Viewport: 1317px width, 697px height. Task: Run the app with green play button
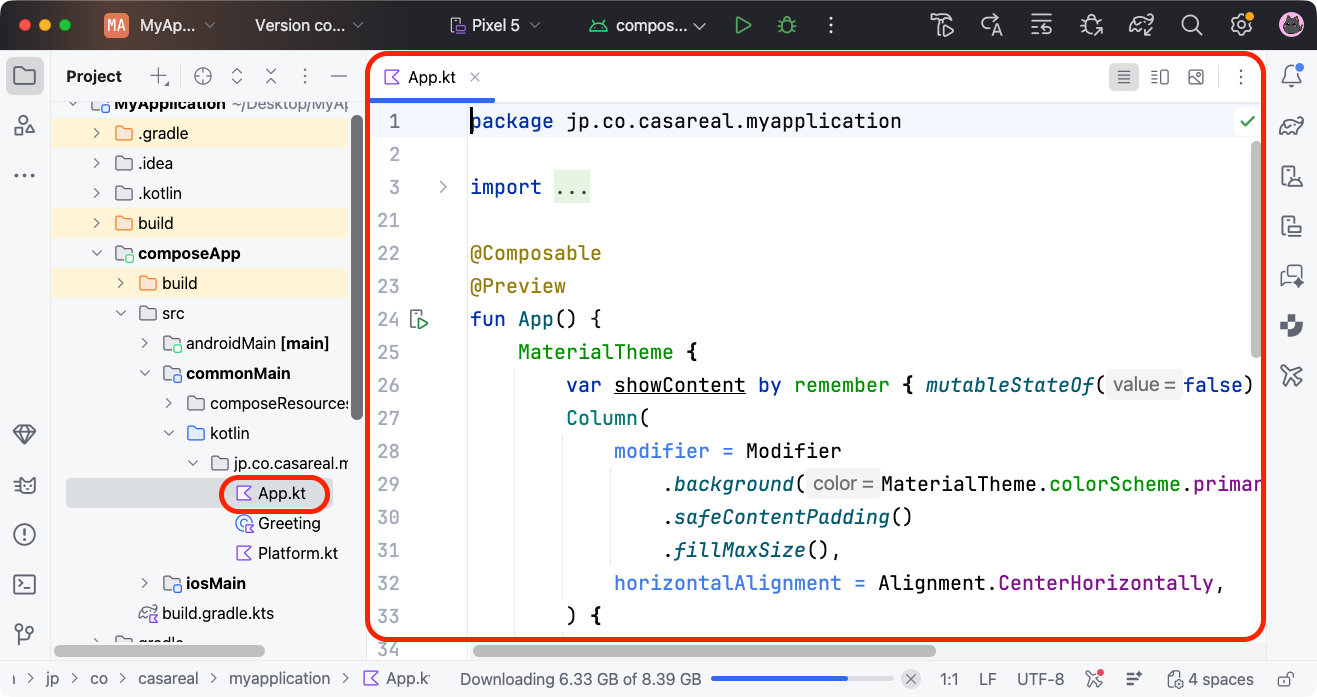742,25
